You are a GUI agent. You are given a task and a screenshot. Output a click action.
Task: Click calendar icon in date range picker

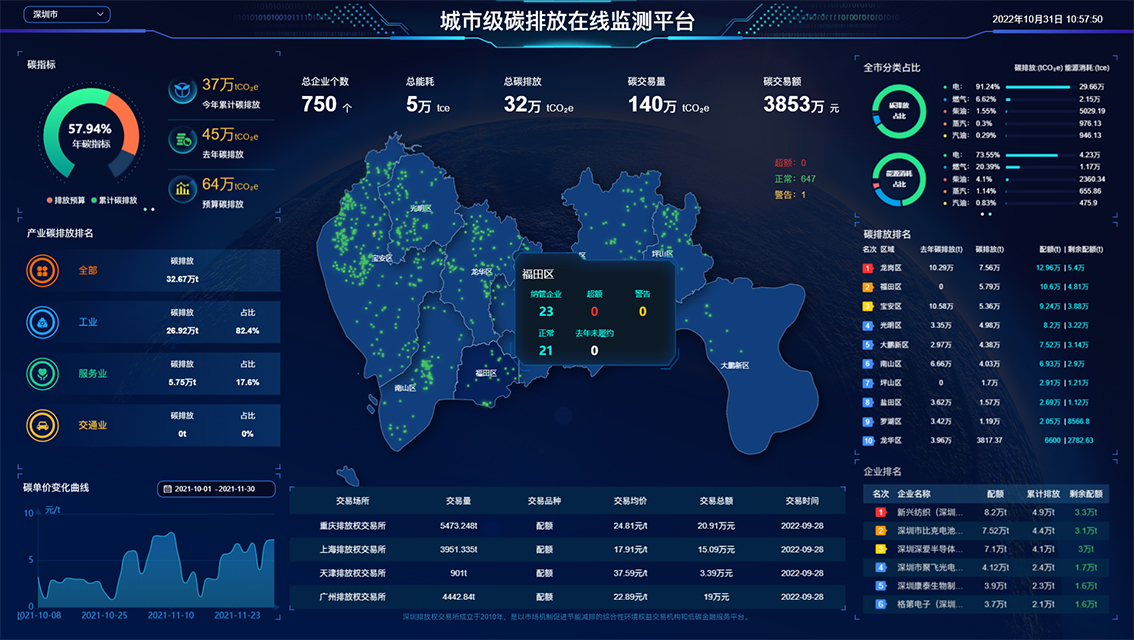click(167, 489)
